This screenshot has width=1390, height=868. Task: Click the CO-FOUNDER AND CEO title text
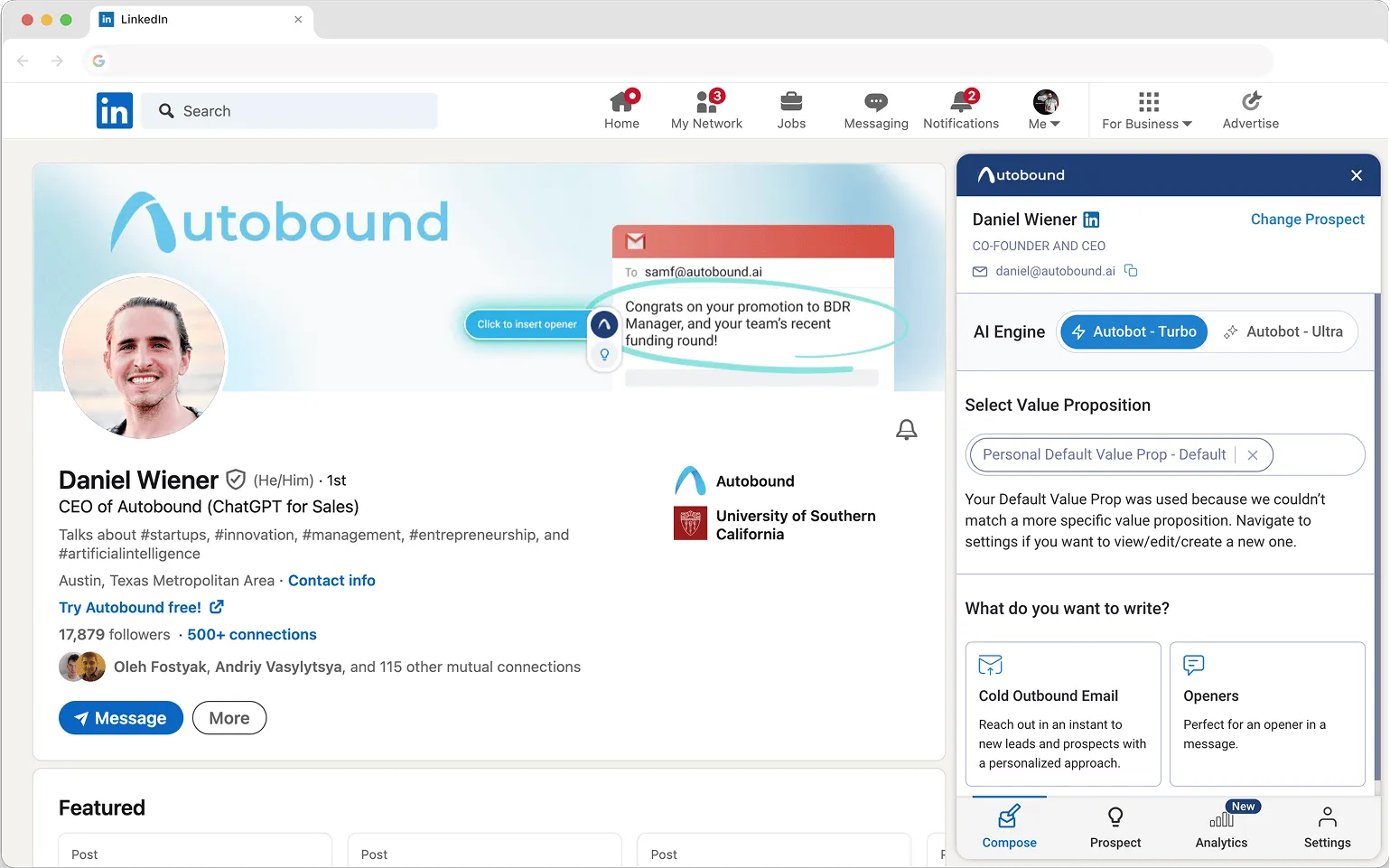pyautogui.click(x=1039, y=246)
